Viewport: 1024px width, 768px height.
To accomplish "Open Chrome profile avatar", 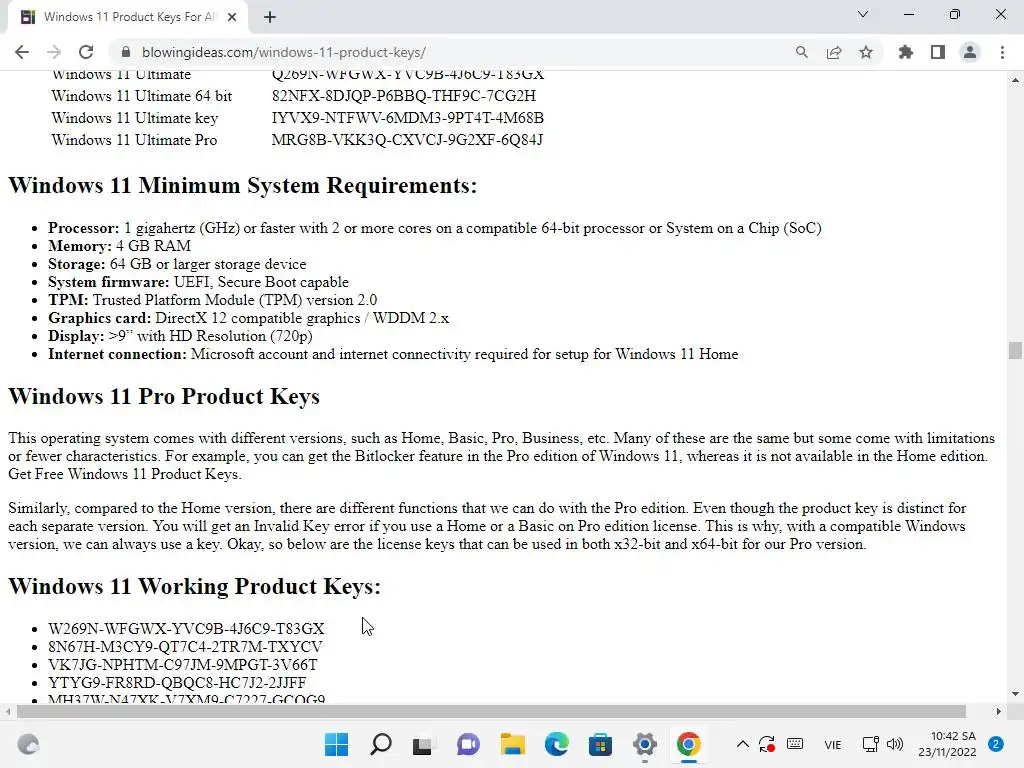I will [x=970, y=52].
